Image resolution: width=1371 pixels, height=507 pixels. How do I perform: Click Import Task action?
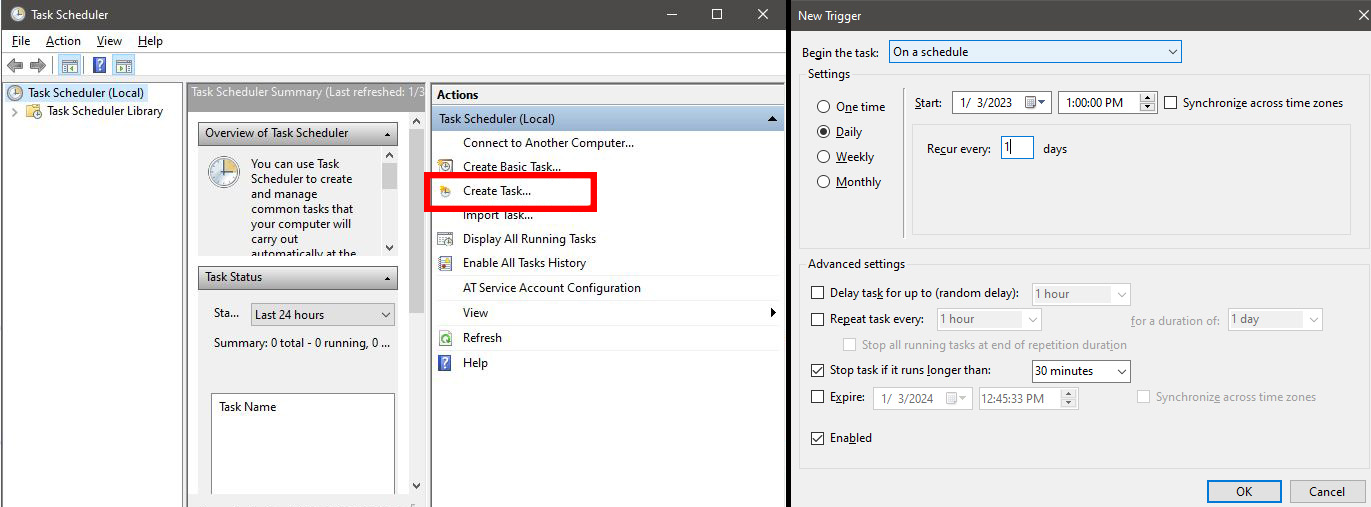tap(498, 215)
